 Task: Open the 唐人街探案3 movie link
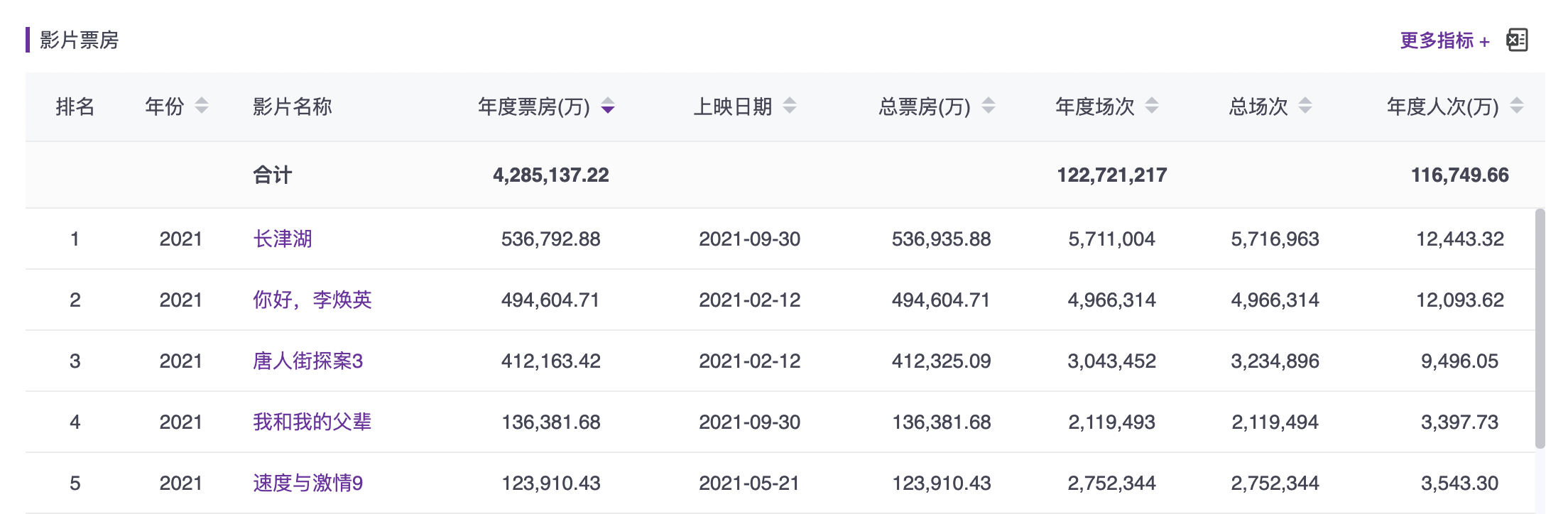click(307, 361)
